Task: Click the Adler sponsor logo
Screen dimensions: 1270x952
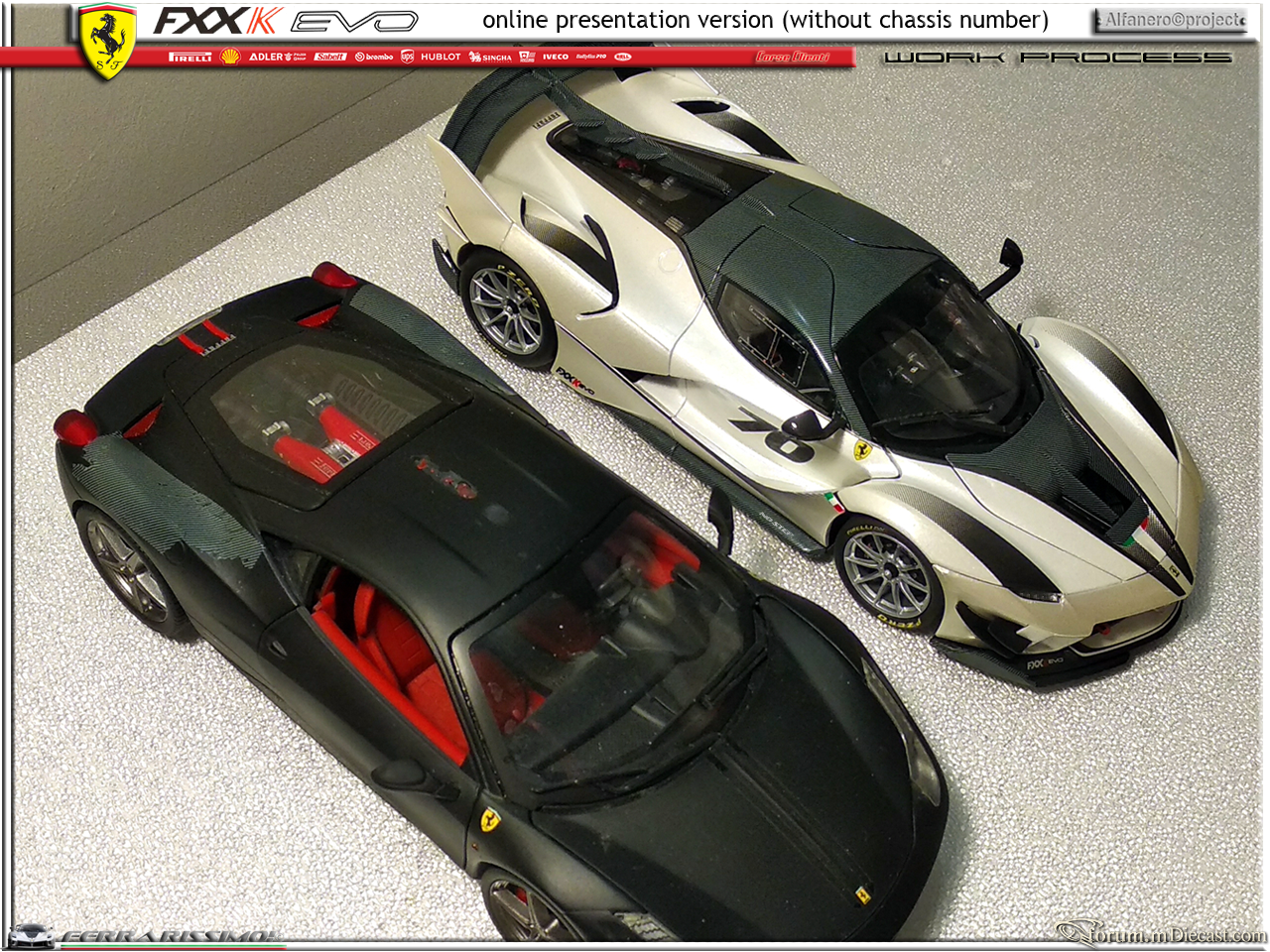Action: coord(277,57)
